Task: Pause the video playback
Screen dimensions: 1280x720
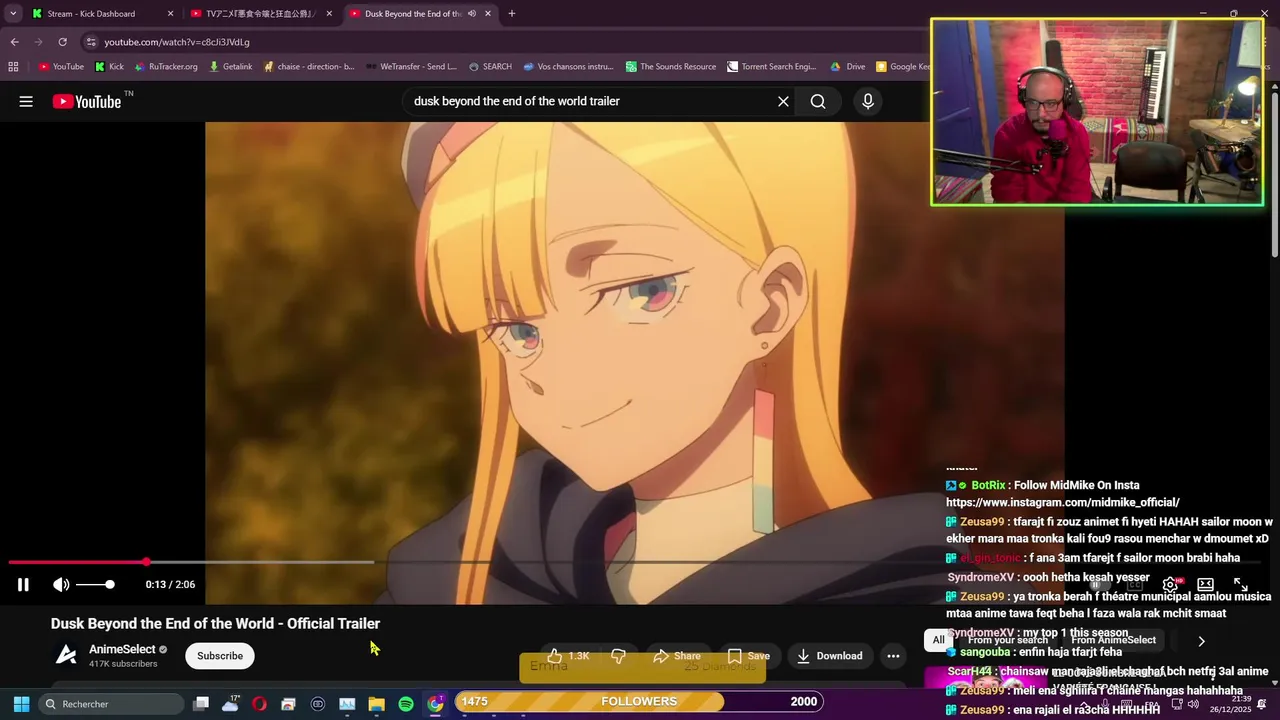Action: [x=23, y=585]
